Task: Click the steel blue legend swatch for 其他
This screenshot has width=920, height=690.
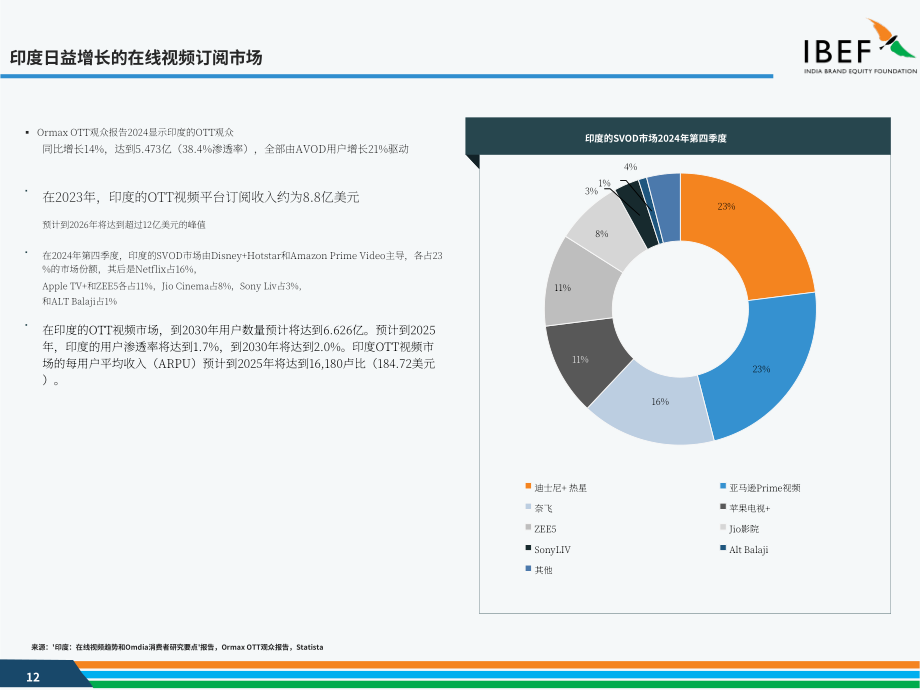Action: coord(528,569)
